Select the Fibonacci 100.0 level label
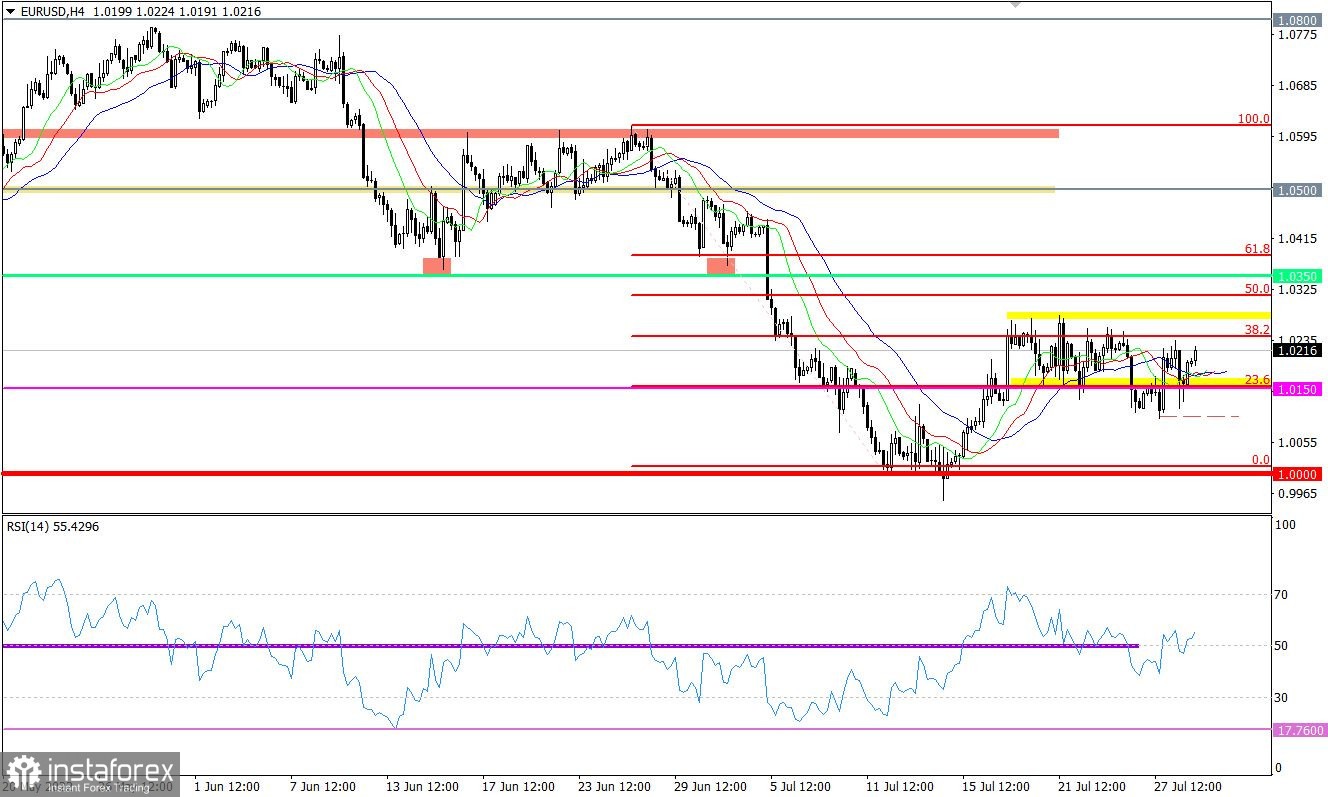1328x797 pixels. 1253,118
